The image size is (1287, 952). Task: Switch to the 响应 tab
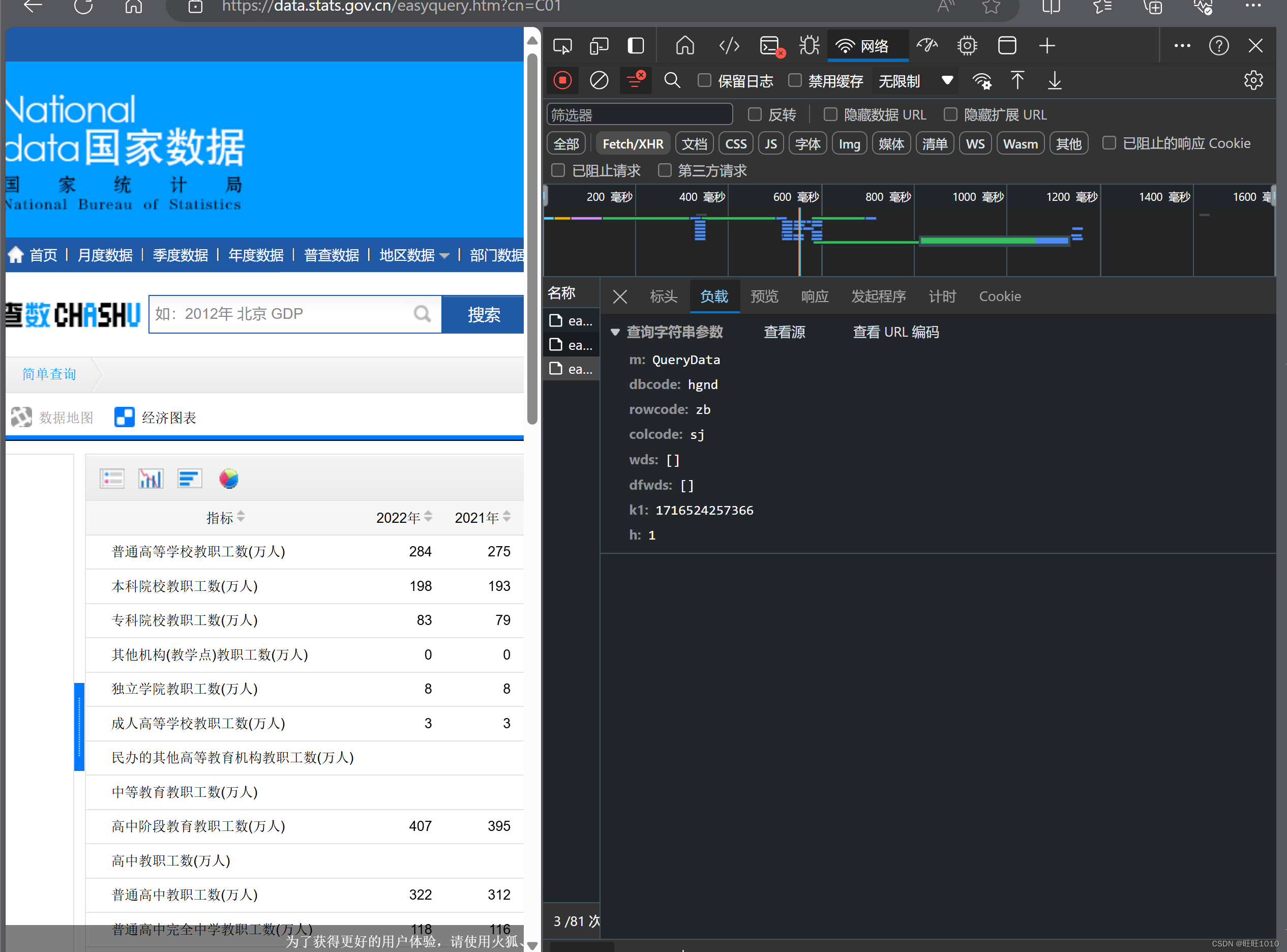click(814, 296)
